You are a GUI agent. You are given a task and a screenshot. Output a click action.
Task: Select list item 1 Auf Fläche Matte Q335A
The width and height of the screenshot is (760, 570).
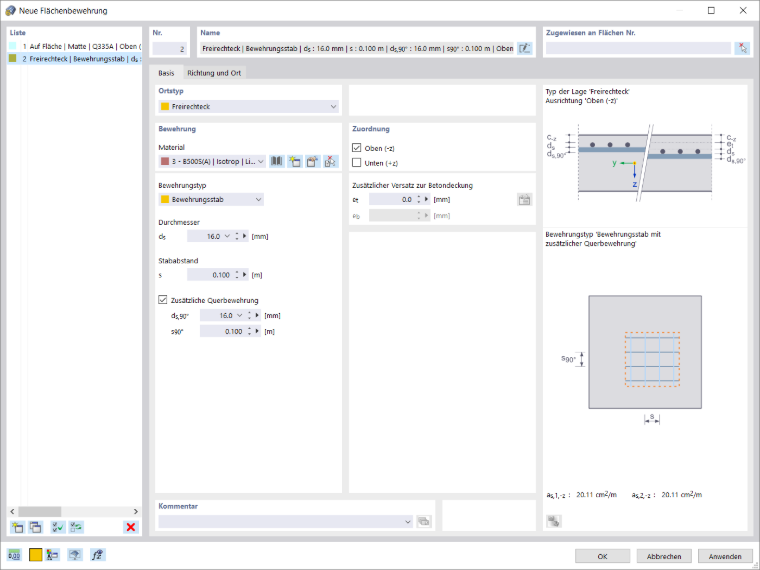click(75, 47)
